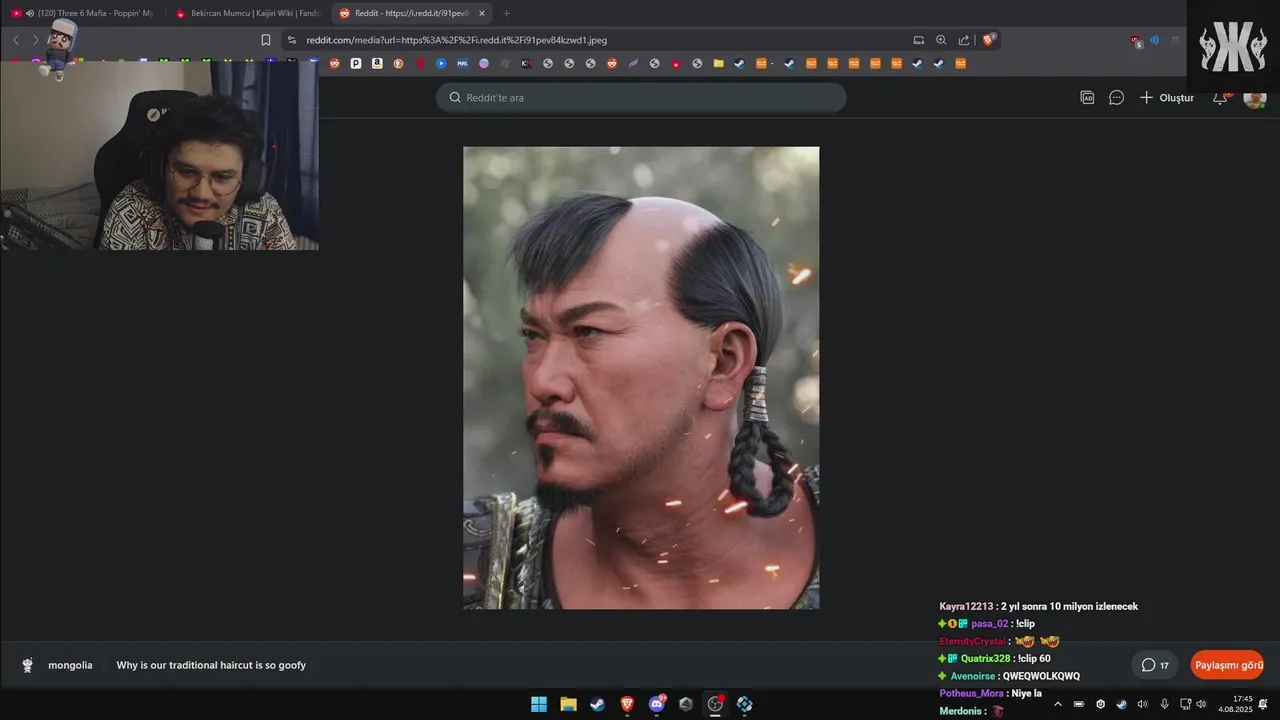Open the uBlock extension icon

tap(1136, 40)
